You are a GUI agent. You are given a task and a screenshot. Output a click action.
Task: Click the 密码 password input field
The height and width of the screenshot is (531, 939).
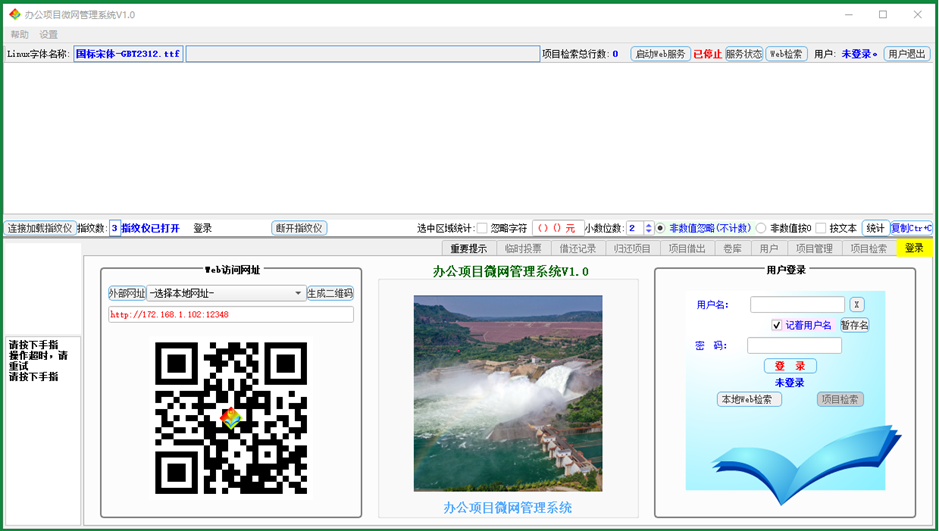click(794, 346)
